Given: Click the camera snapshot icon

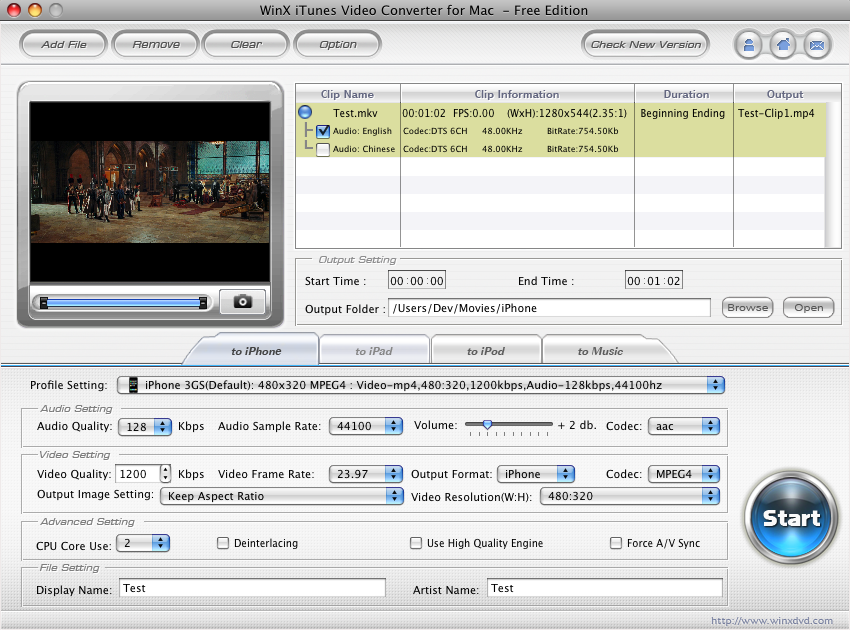Looking at the screenshot, I should click(242, 301).
